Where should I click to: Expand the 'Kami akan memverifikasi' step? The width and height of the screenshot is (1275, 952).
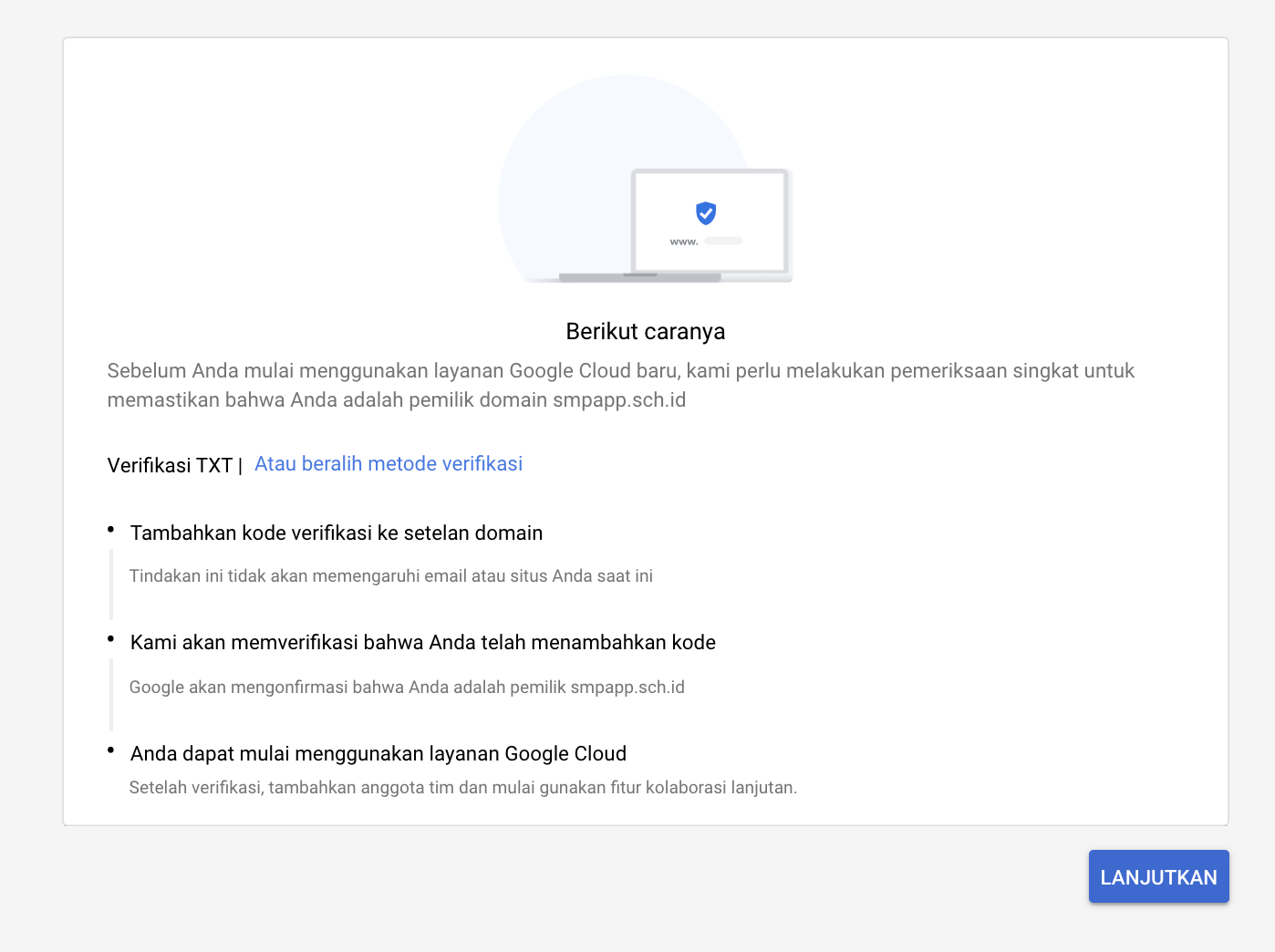(x=422, y=642)
